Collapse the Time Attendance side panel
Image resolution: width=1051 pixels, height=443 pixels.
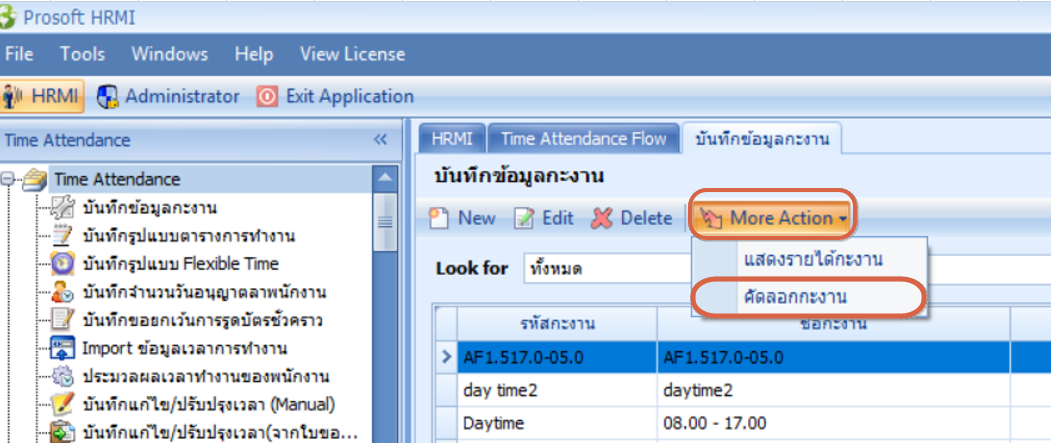click(380, 139)
